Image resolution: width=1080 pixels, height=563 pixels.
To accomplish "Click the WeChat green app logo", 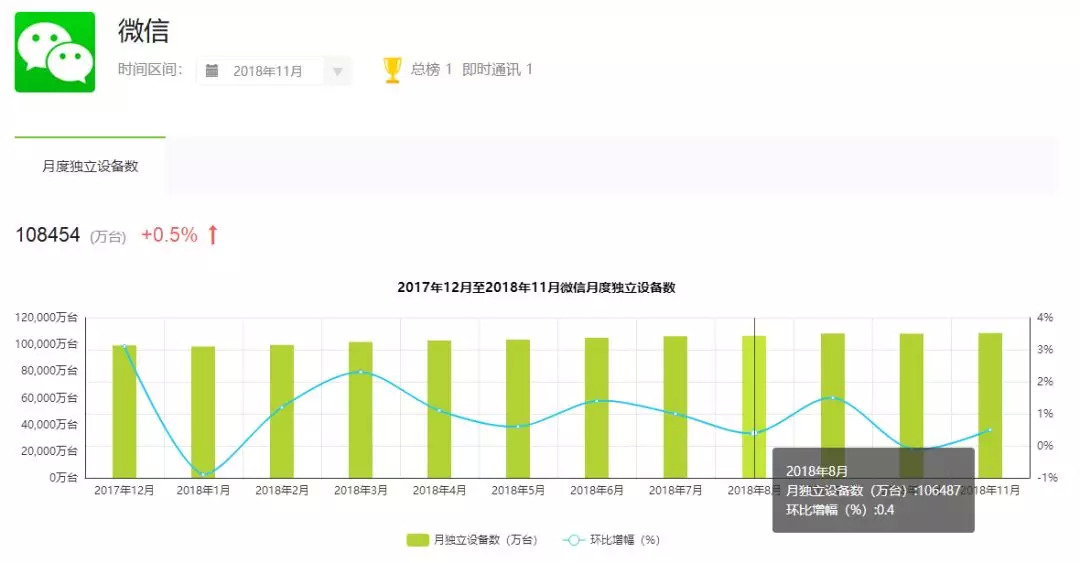I will coord(55,52).
